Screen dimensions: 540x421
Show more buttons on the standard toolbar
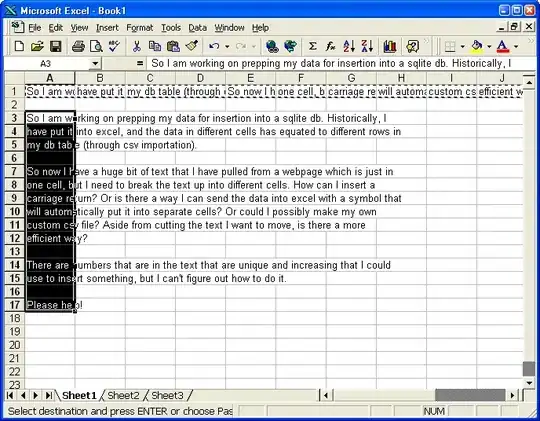click(x=426, y=42)
